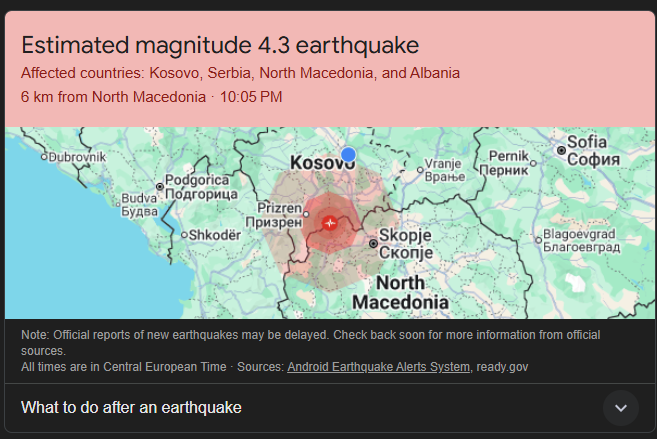Click the 'Estimated magnitude 4.3 earthquake' heading

click(220, 45)
